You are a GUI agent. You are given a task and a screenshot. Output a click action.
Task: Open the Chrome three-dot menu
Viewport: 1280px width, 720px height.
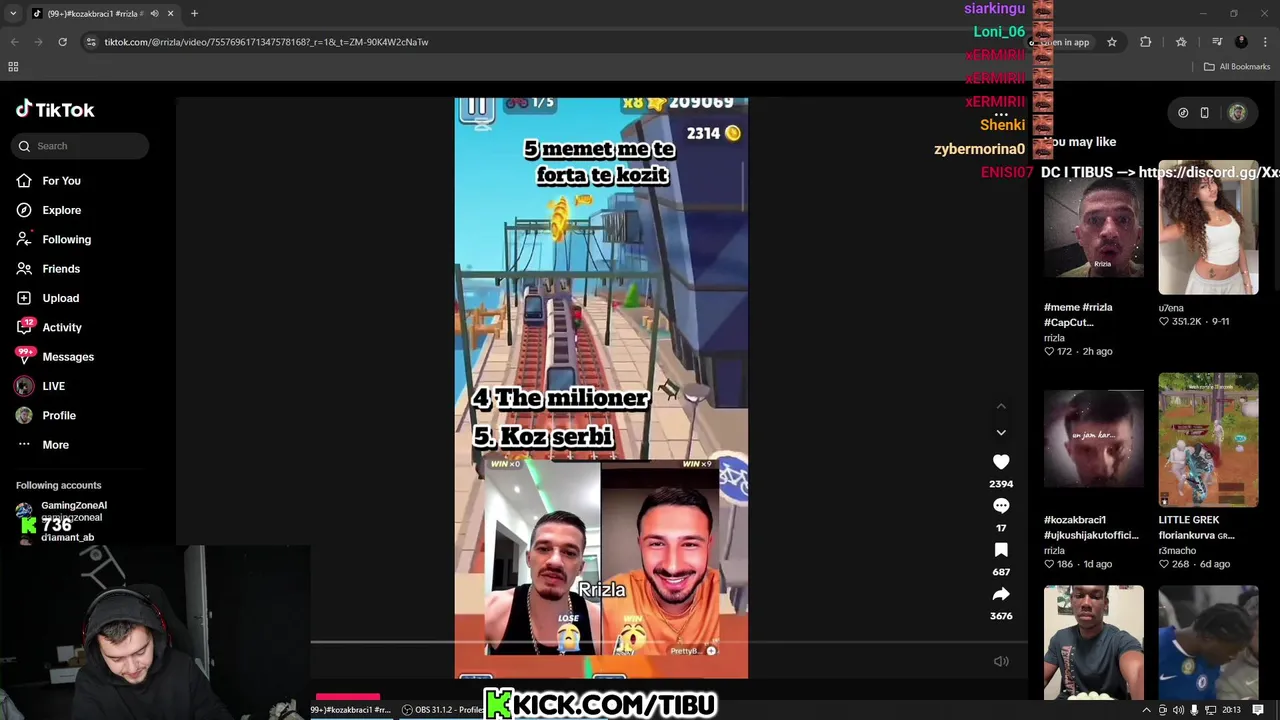[1266, 42]
